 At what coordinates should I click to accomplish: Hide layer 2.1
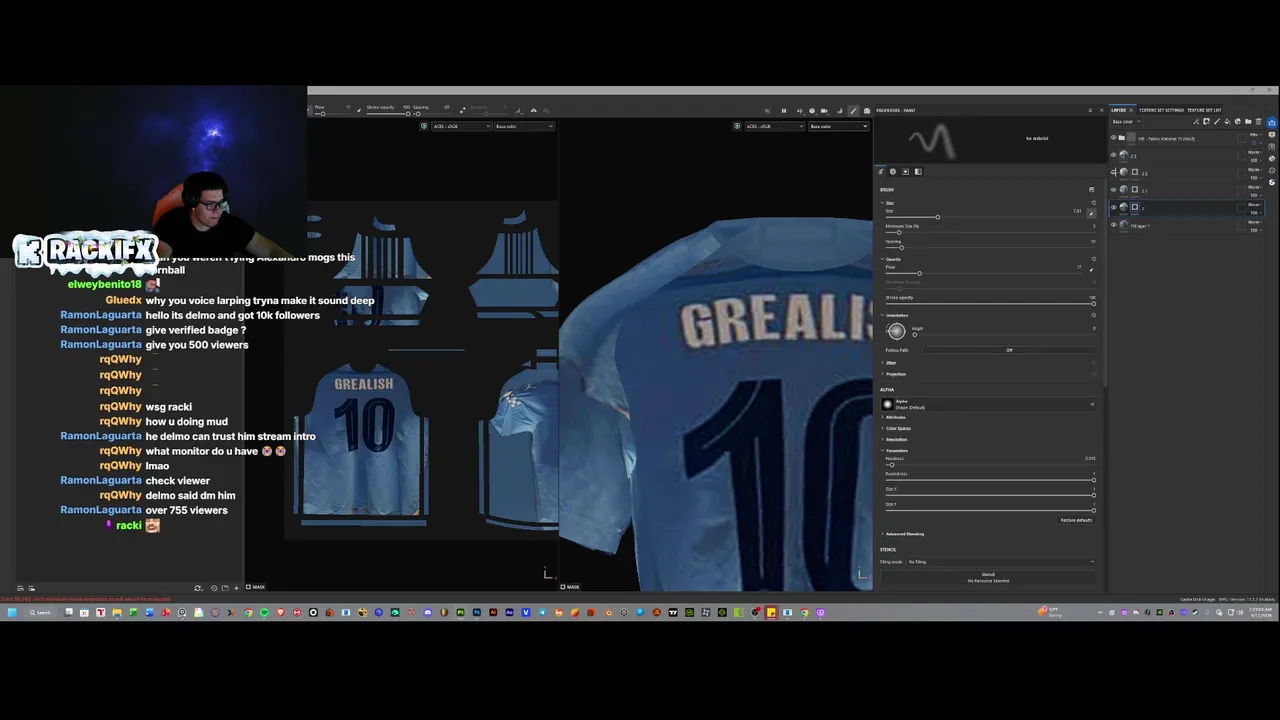[1113, 190]
